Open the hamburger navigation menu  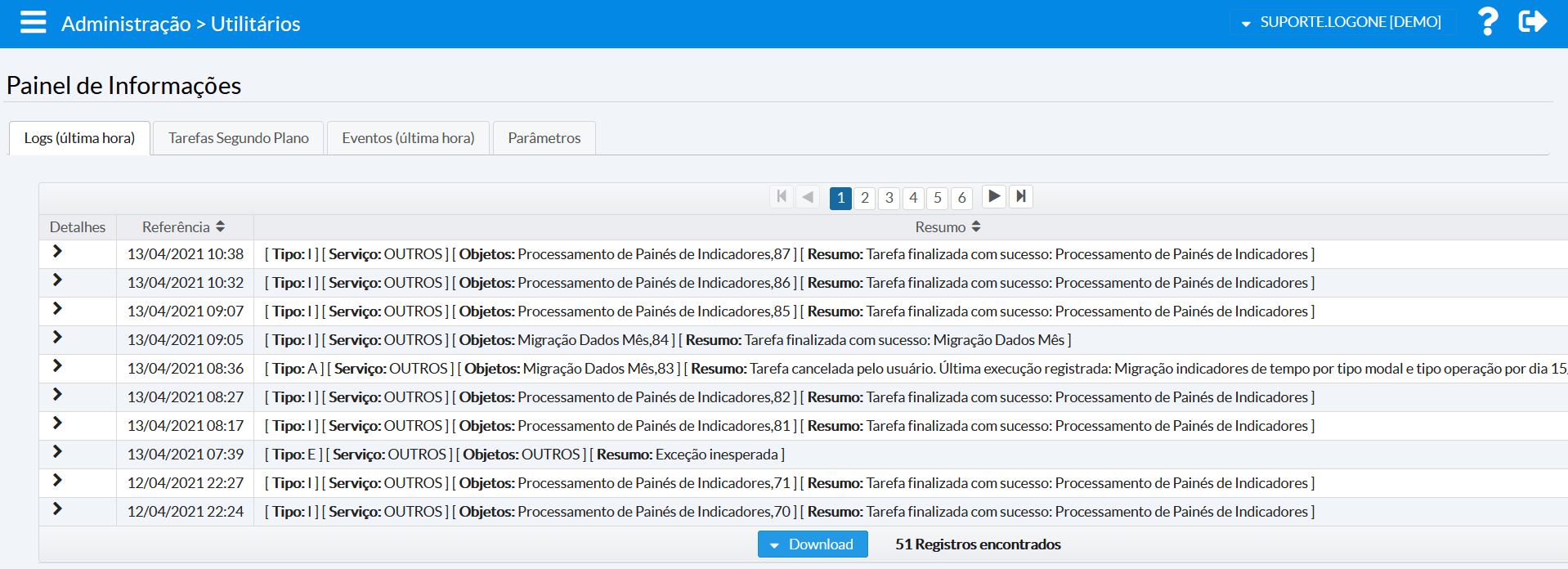click(33, 22)
